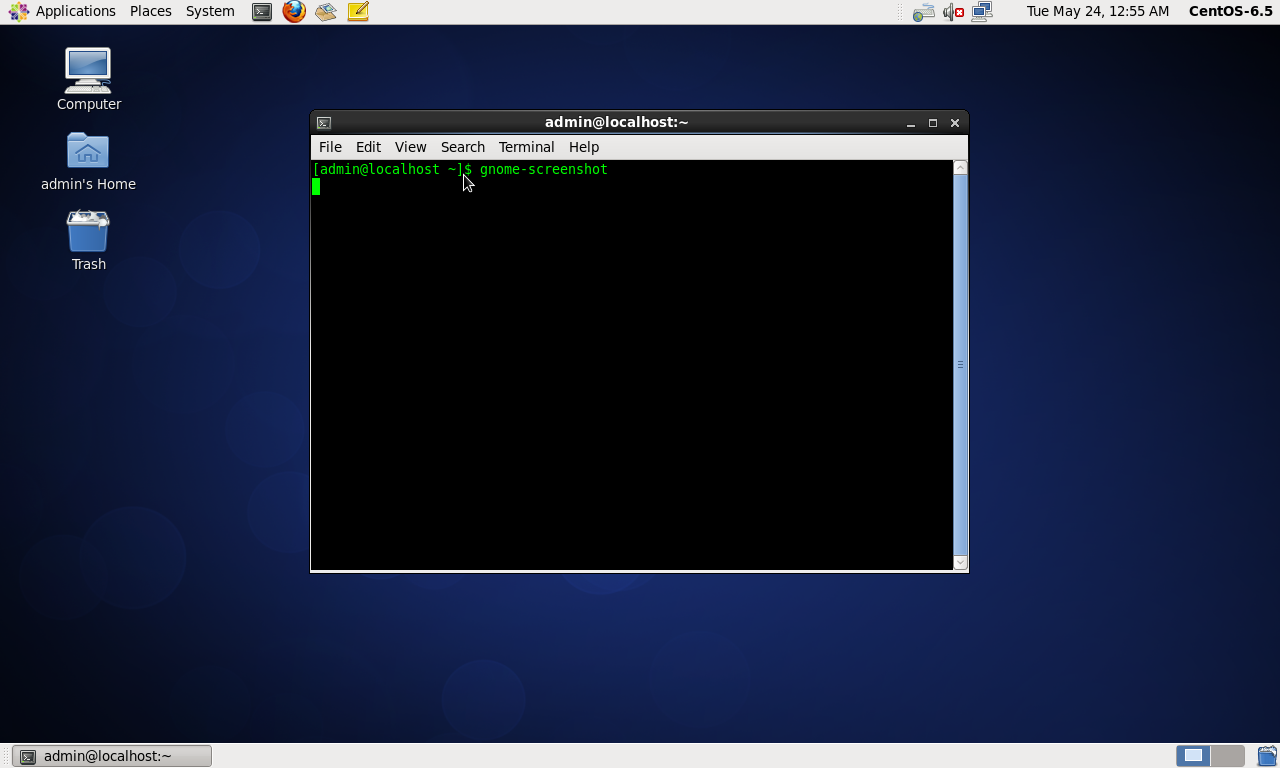1280x768 pixels.
Task: Open the terminal File menu
Action: (x=330, y=147)
